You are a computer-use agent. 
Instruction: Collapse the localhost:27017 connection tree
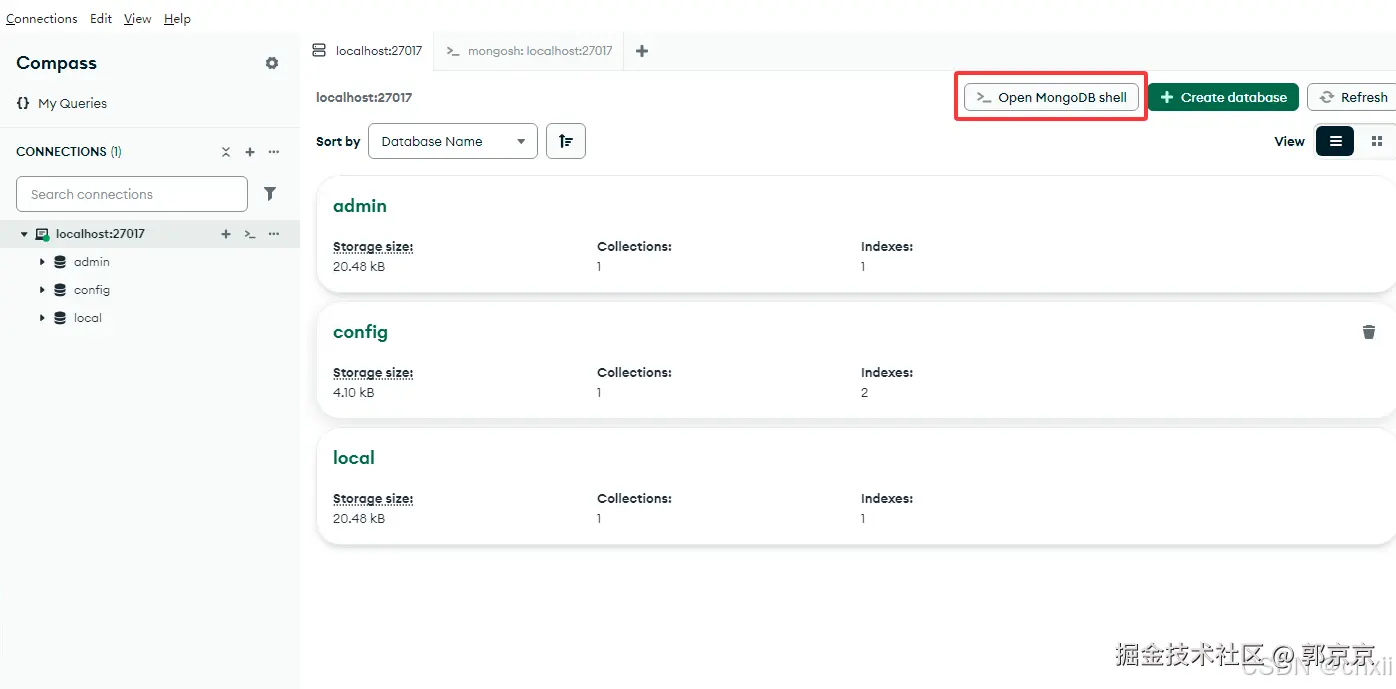coord(24,234)
